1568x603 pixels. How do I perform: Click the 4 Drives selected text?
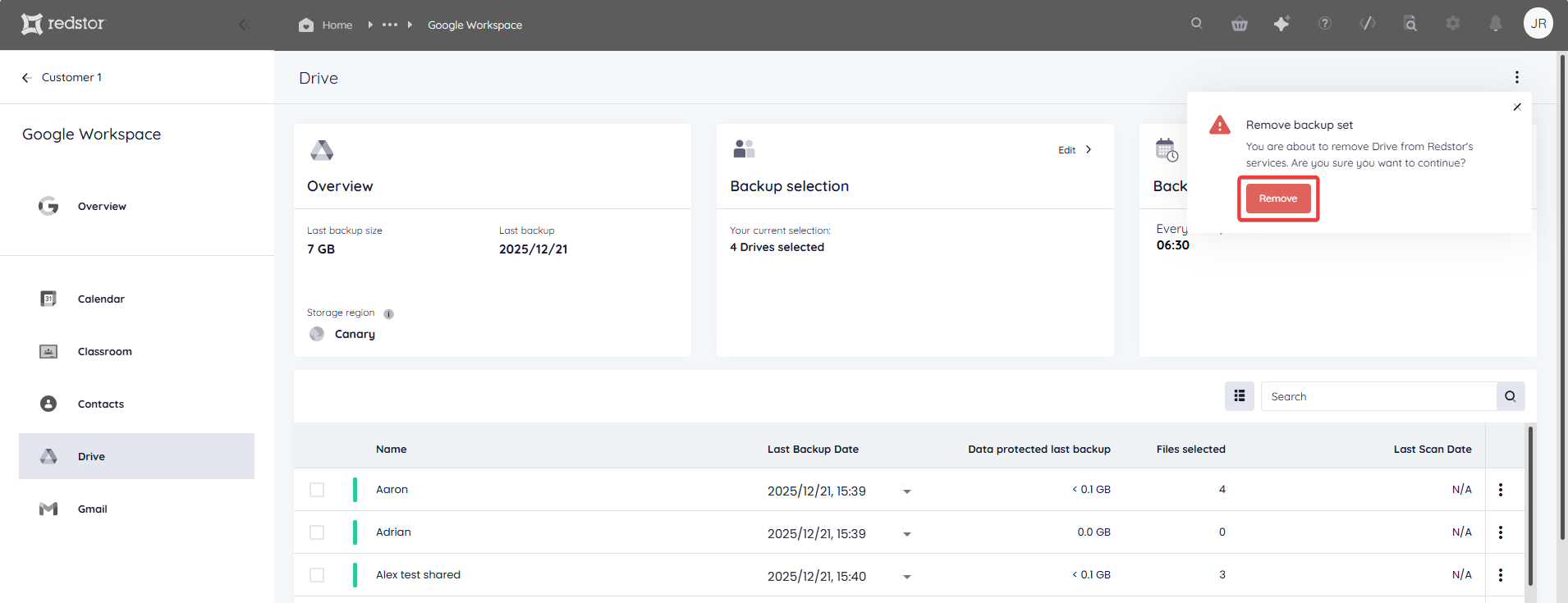pos(777,247)
